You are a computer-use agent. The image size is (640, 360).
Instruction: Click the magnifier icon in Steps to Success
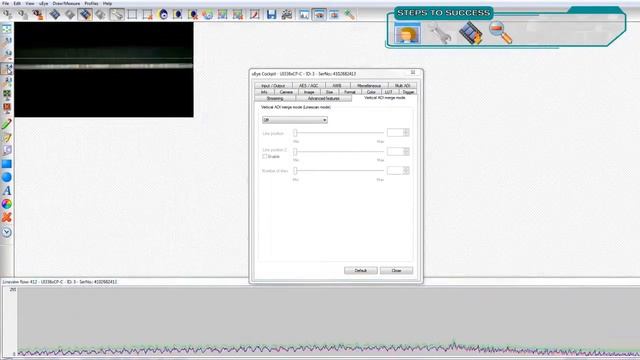501,33
